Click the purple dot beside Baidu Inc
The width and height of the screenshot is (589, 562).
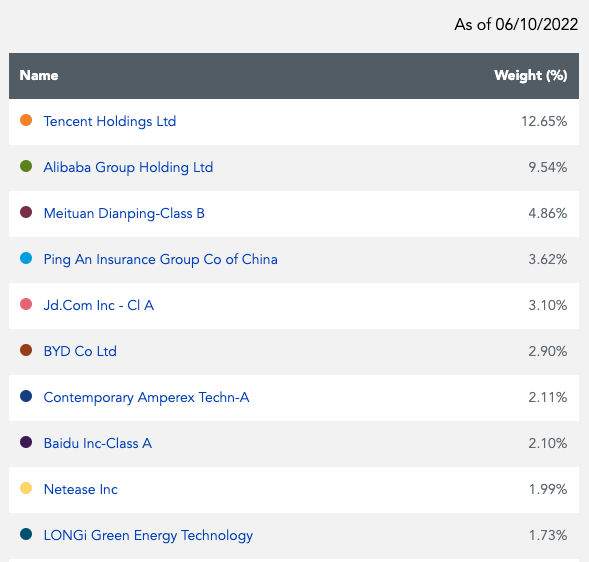[x=26, y=442]
